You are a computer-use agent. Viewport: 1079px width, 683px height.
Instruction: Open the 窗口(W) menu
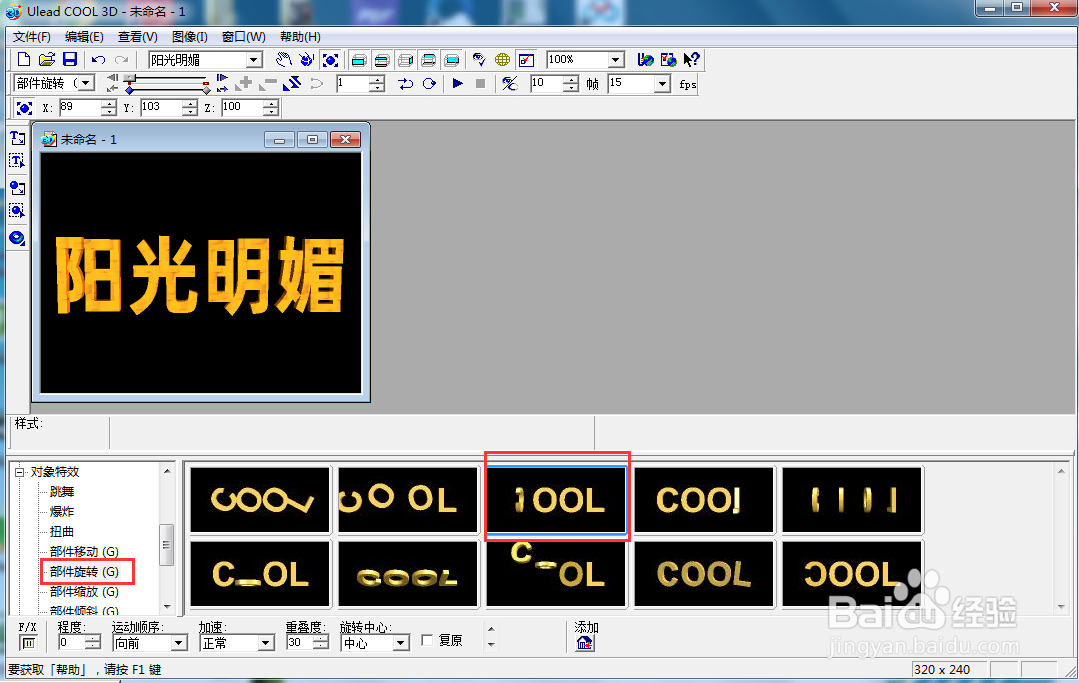(x=244, y=37)
